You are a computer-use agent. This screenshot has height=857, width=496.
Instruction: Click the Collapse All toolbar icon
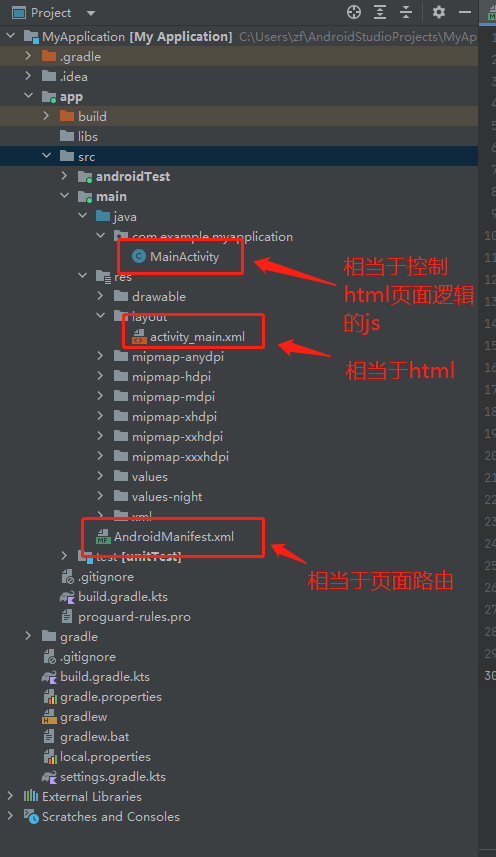pos(406,12)
